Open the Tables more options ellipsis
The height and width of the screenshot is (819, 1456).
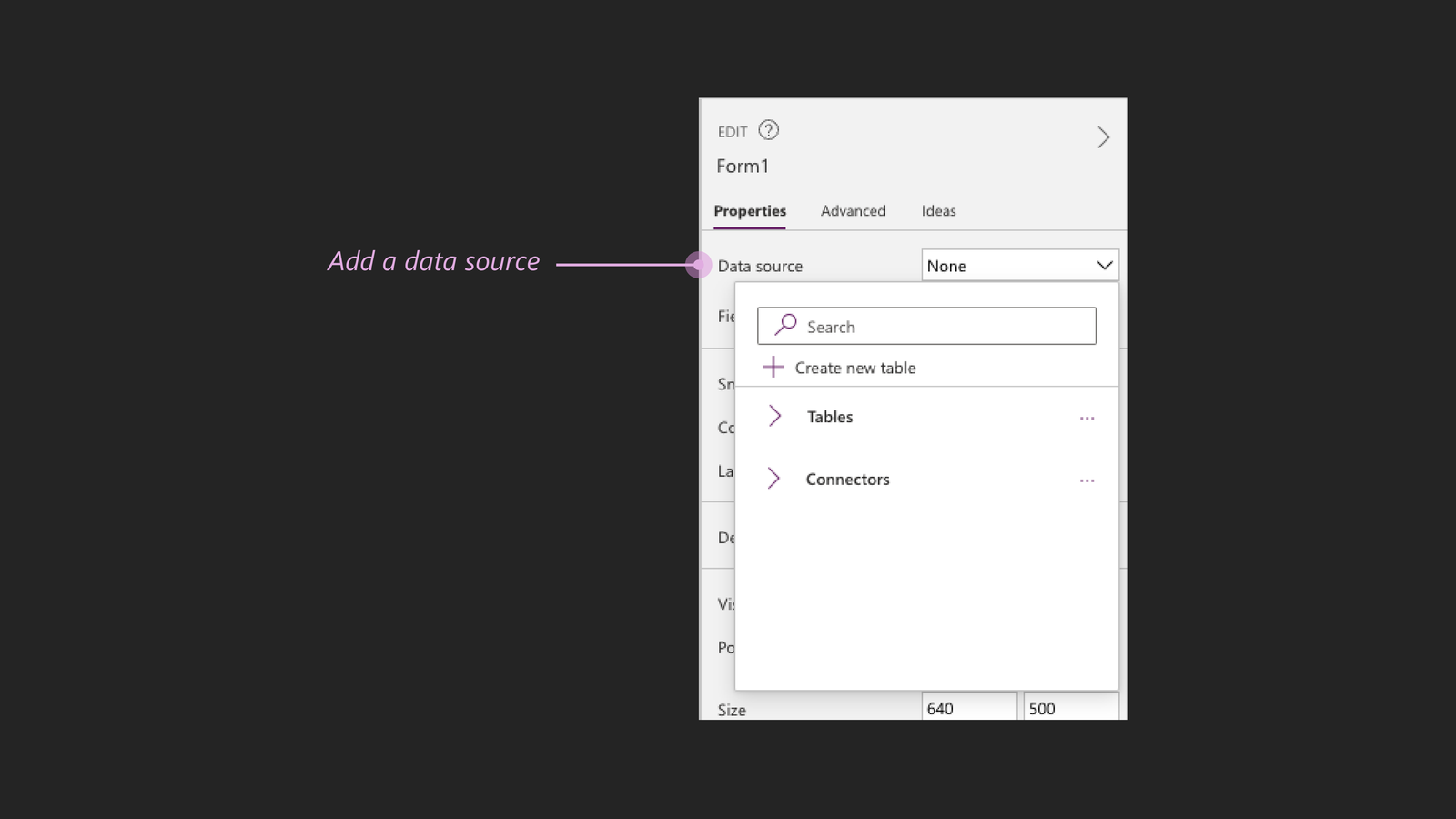1087,418
